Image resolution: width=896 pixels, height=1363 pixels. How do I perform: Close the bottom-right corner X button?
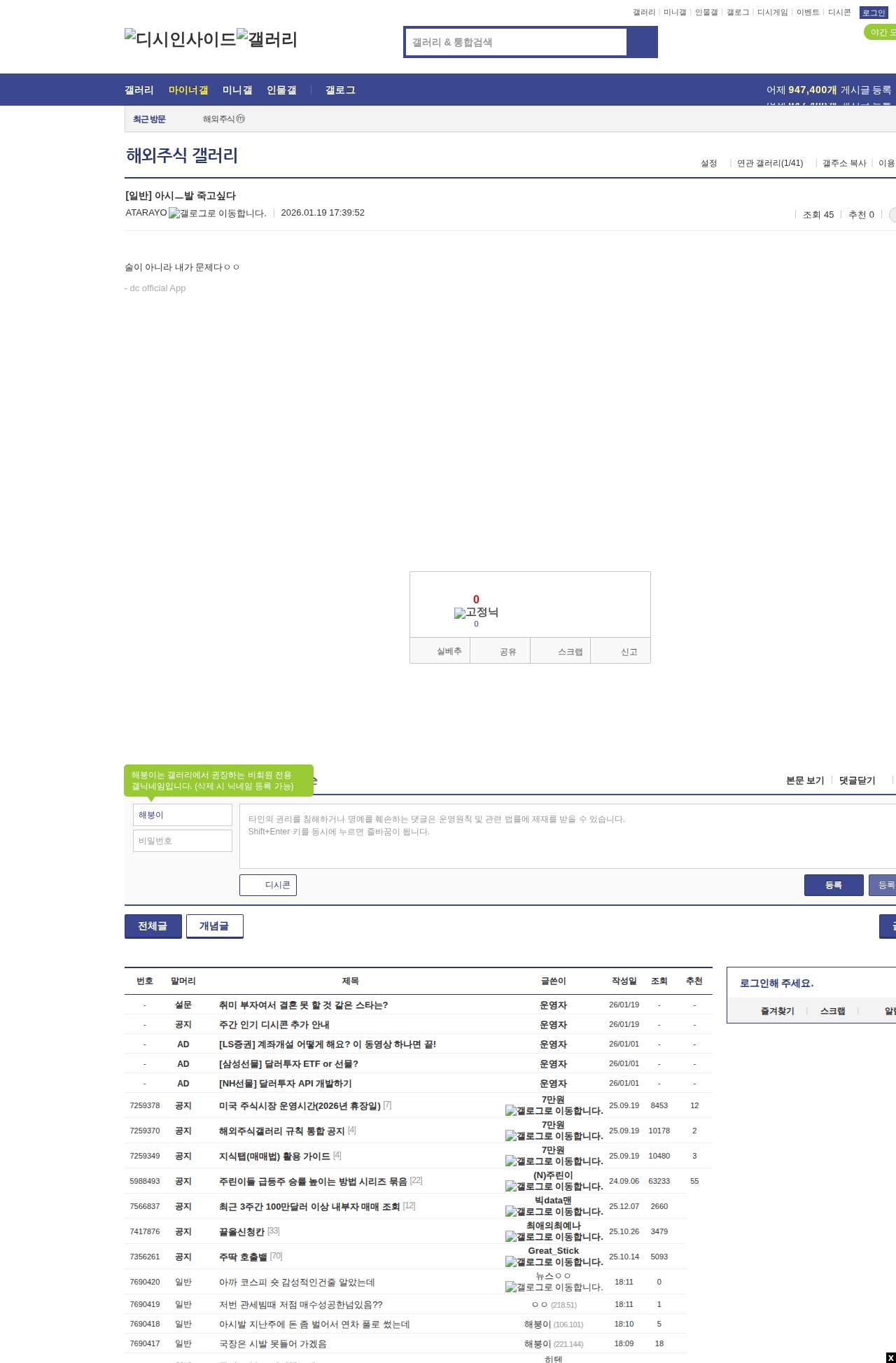pyautogui.click(x=891, y=1358)
